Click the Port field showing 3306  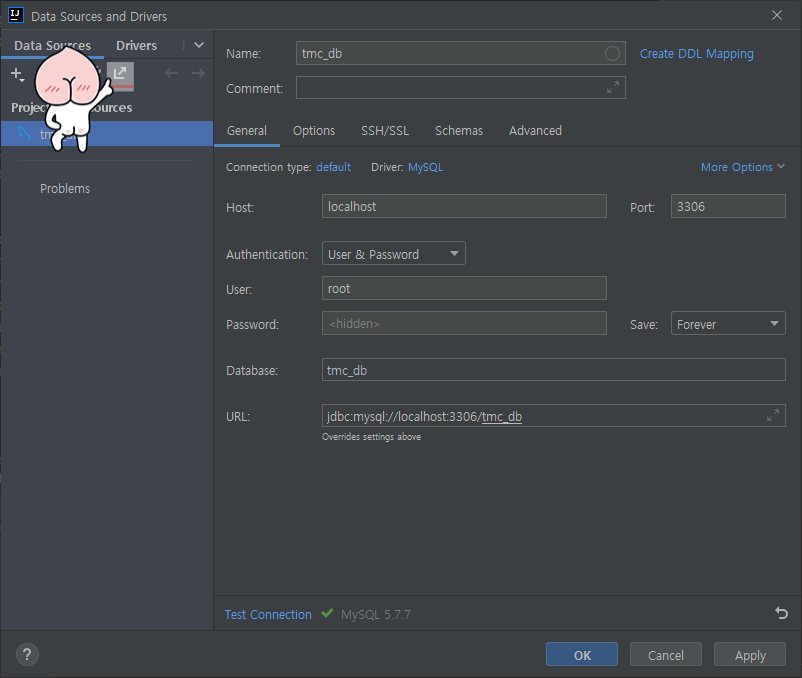(x=728, y=206)
